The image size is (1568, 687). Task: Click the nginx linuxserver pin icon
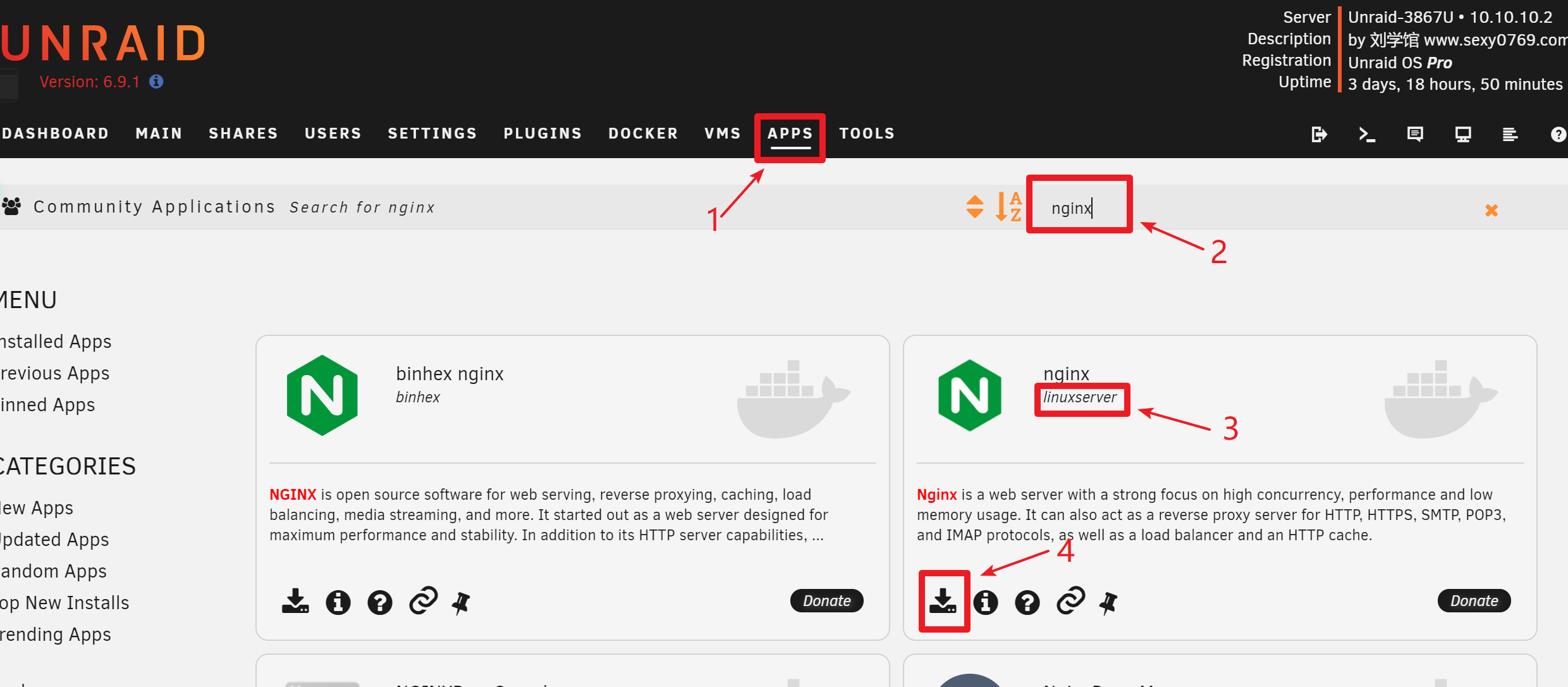click(x=1110, y=600)
